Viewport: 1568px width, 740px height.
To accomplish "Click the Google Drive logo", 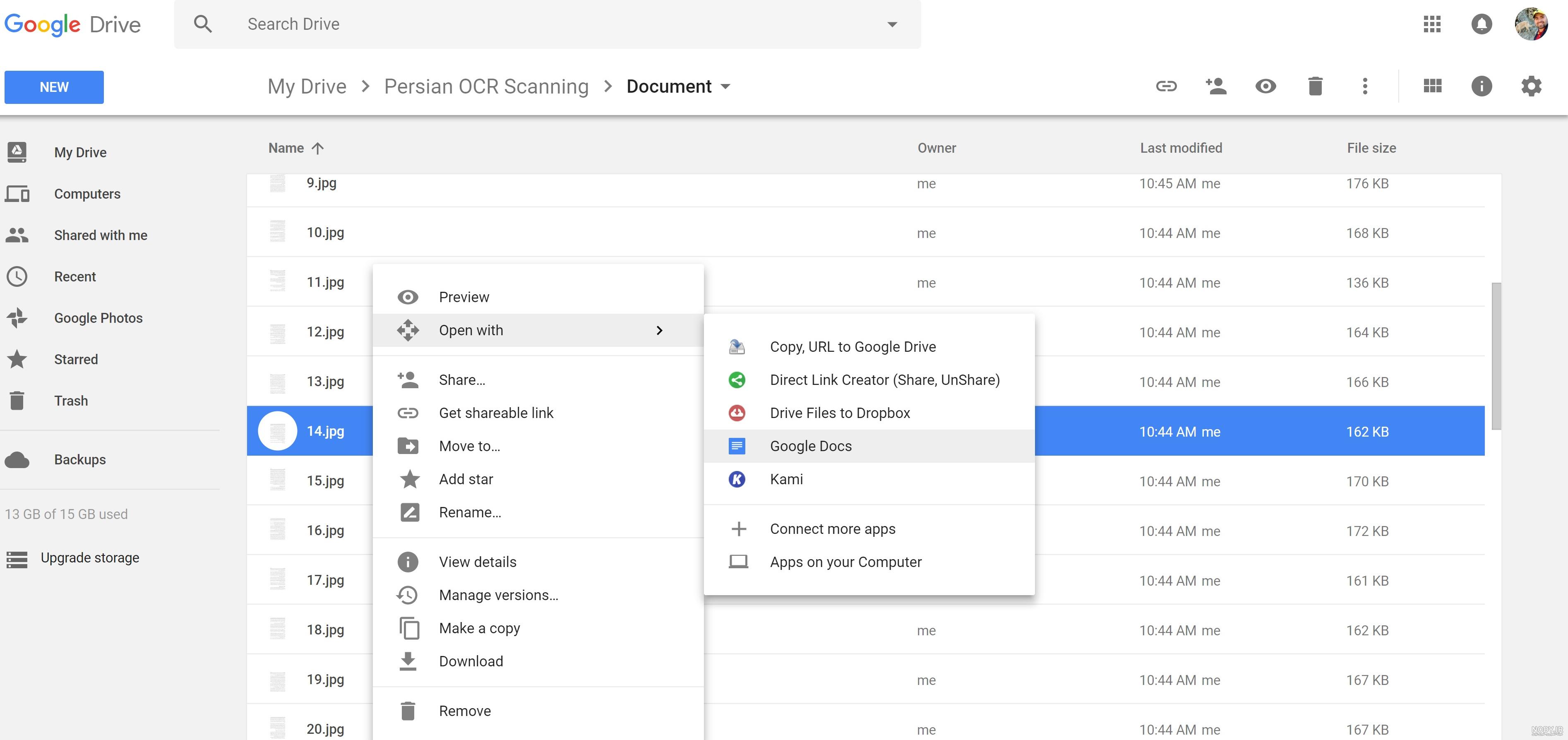I will click(x=72, y=24).
